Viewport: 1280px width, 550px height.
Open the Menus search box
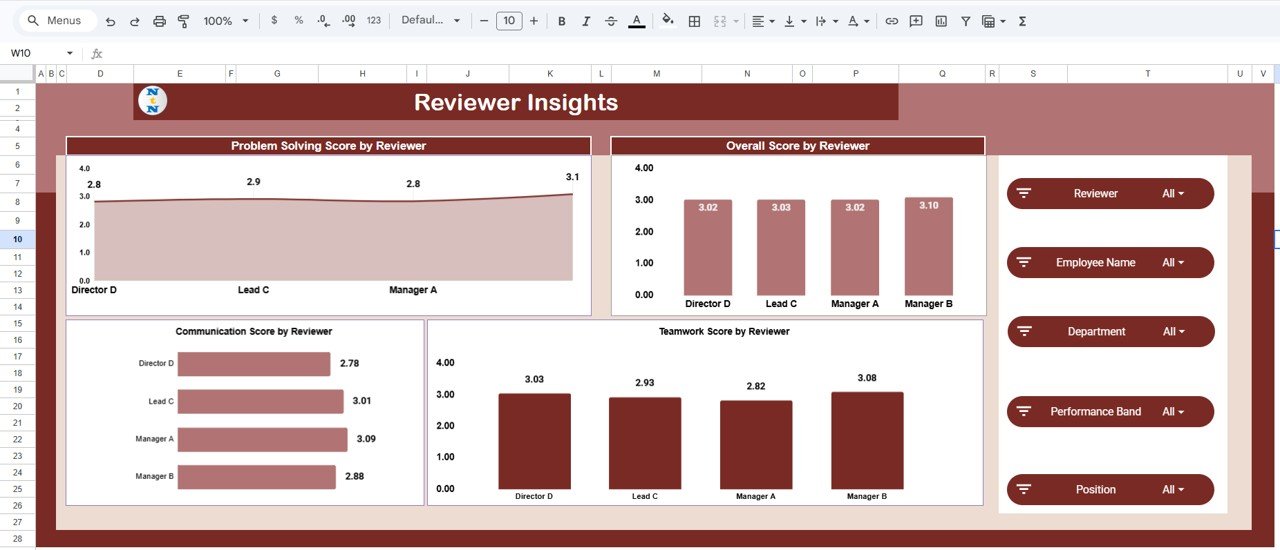56,21
